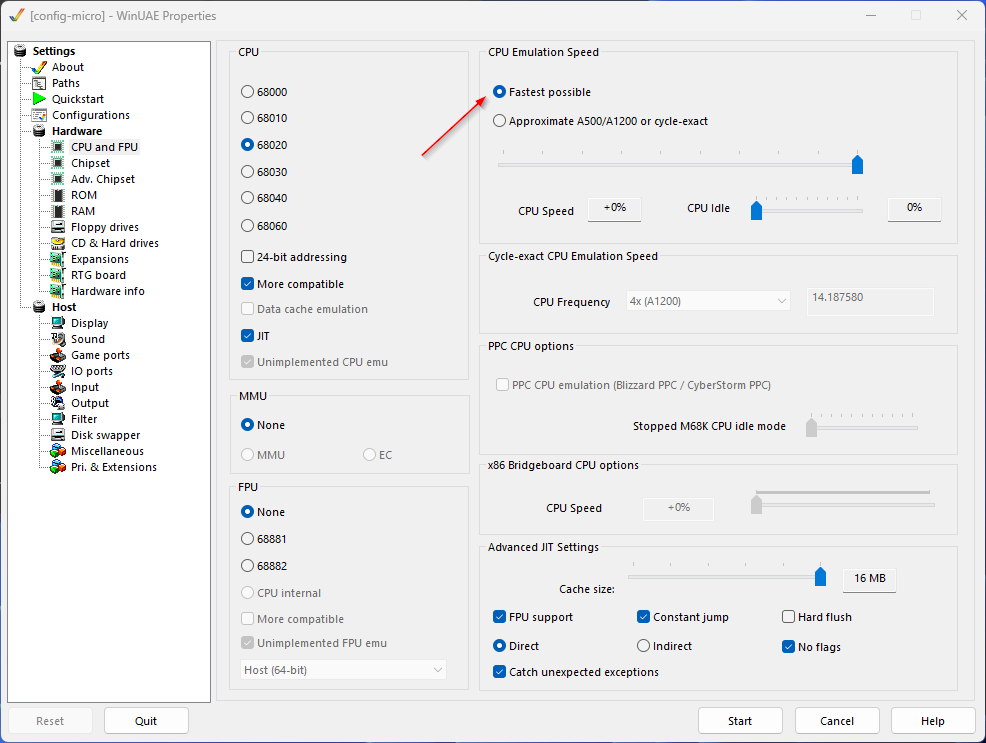Select the Indirect JIT mode

(643, 646)
